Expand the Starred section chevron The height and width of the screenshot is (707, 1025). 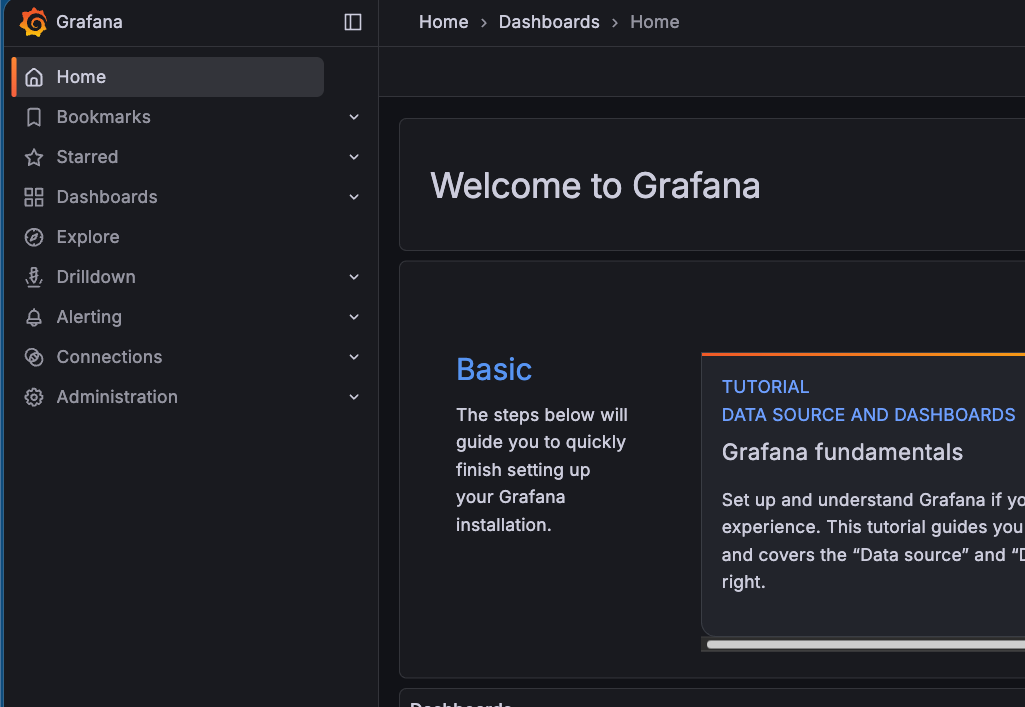tap(354, 157)
